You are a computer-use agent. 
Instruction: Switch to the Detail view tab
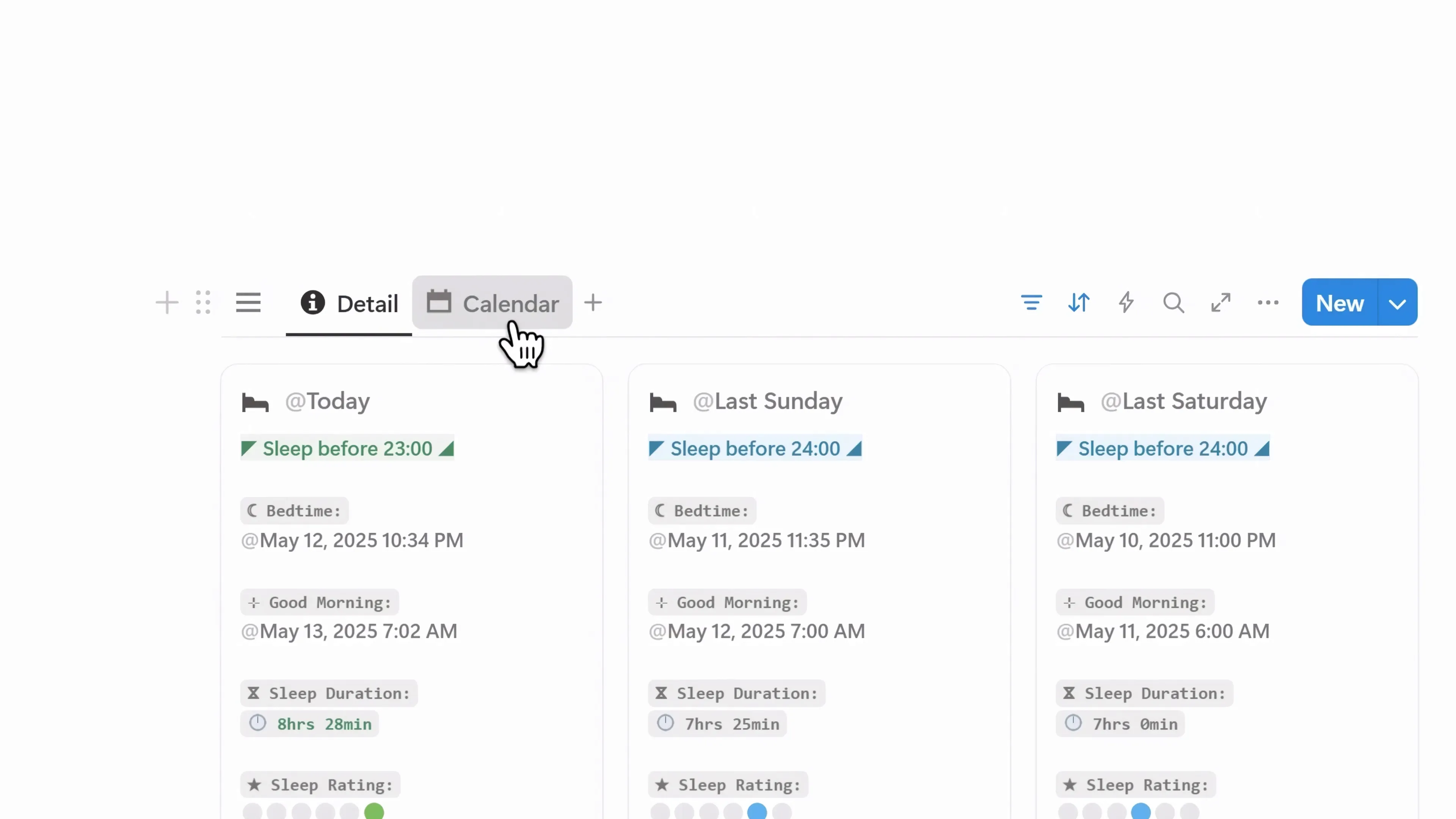pyautogui.click(x=349, y=303)
